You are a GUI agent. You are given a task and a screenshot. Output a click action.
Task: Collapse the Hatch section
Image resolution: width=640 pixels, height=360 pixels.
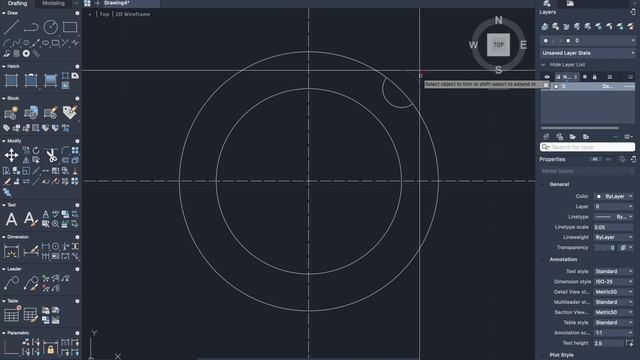tap(4, 66)
